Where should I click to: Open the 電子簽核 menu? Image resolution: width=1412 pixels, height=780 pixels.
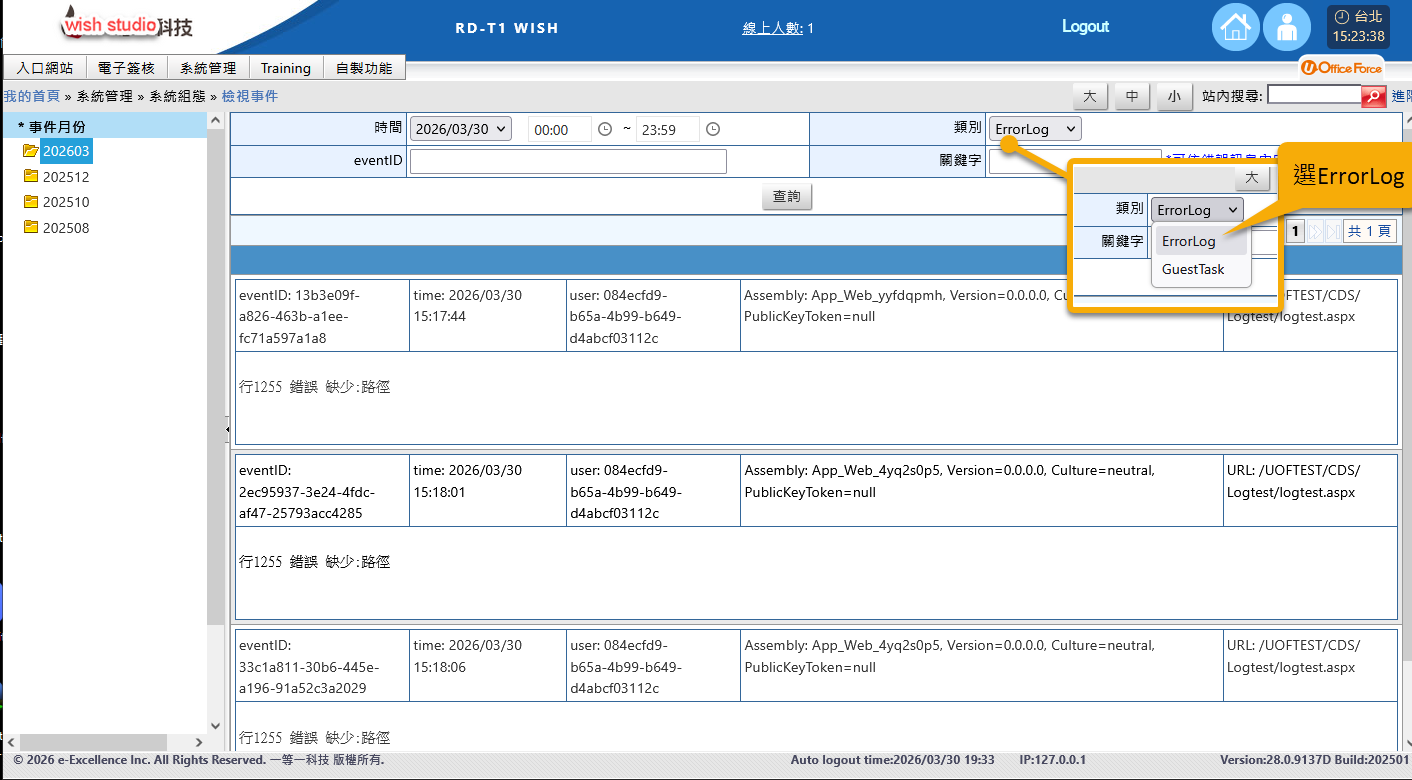click(x=126, y=68)
